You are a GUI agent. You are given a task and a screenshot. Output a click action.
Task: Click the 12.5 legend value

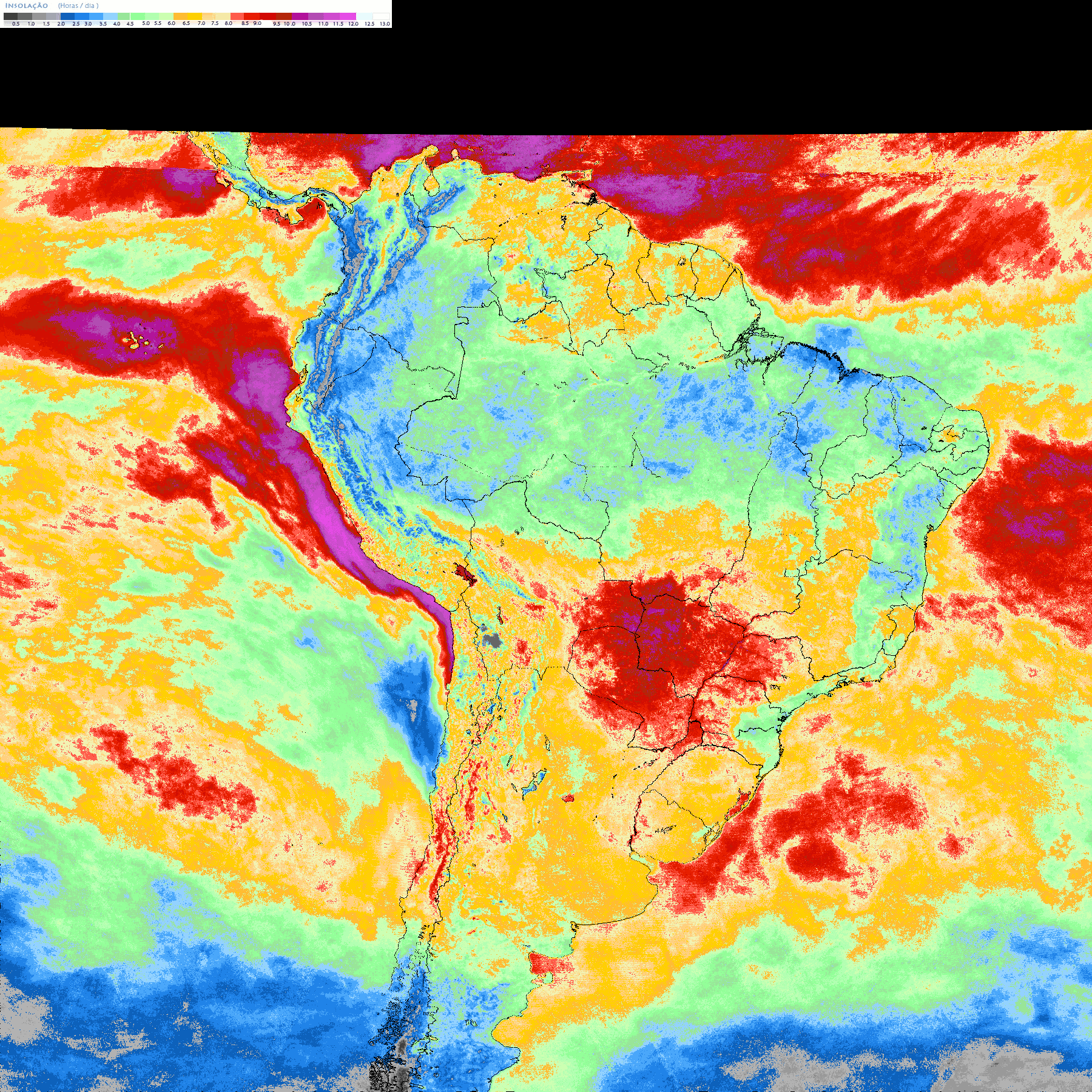pyautogui.click(x=369, y=24)
